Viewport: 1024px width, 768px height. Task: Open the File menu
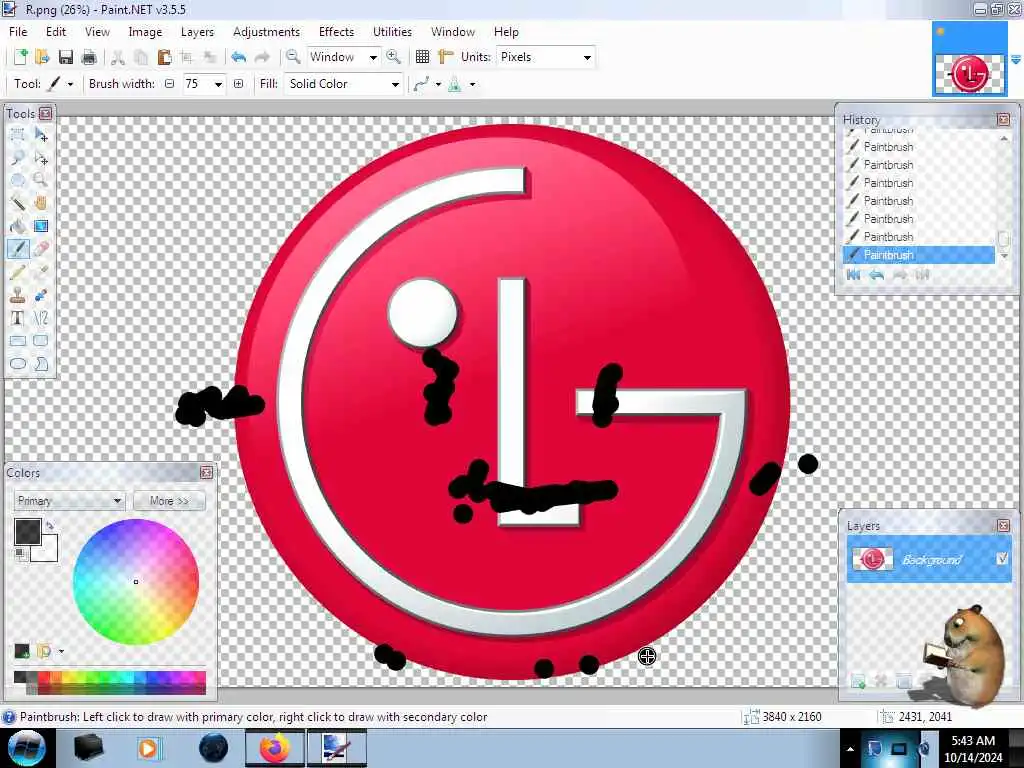[x=18, y=31]
